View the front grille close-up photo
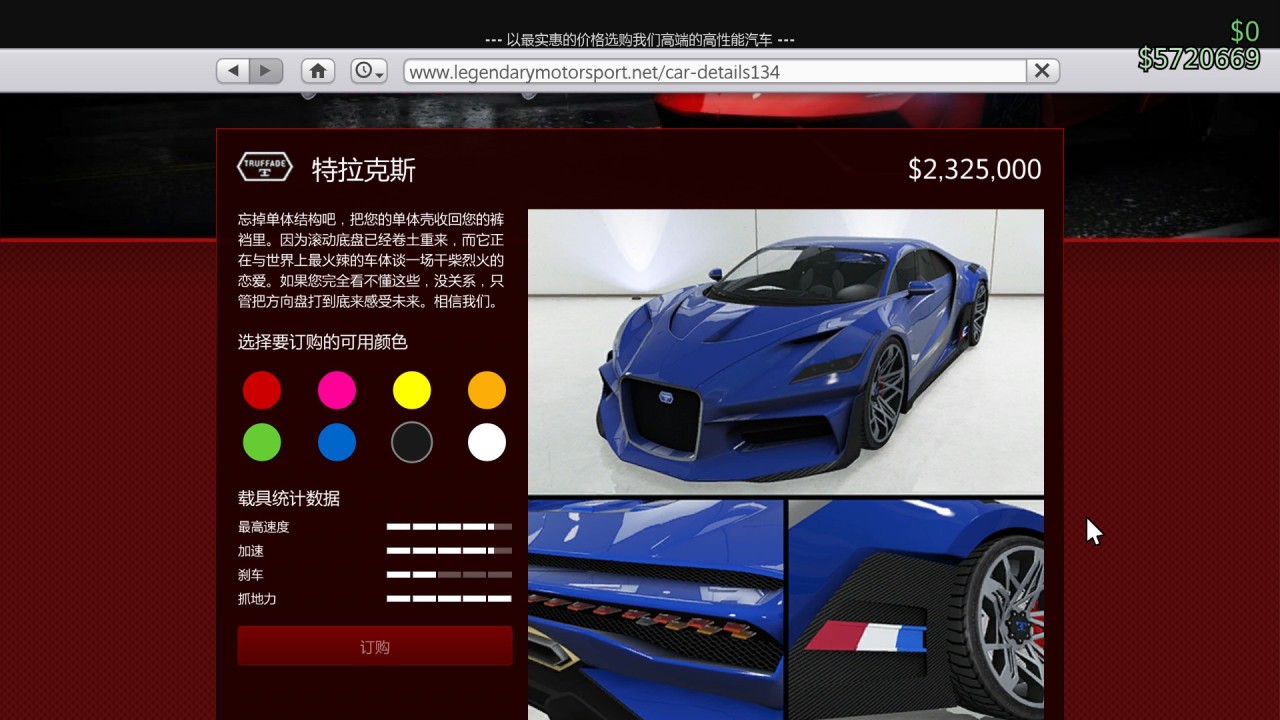The image size is (1280, 720). pos(655,610)
